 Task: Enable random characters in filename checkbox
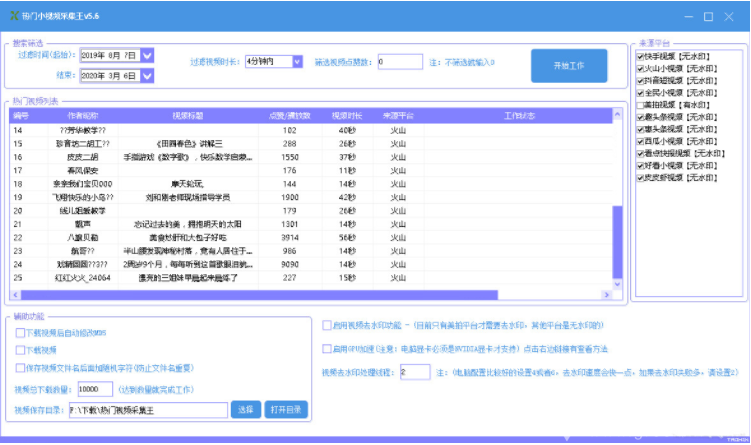point(20,368)
